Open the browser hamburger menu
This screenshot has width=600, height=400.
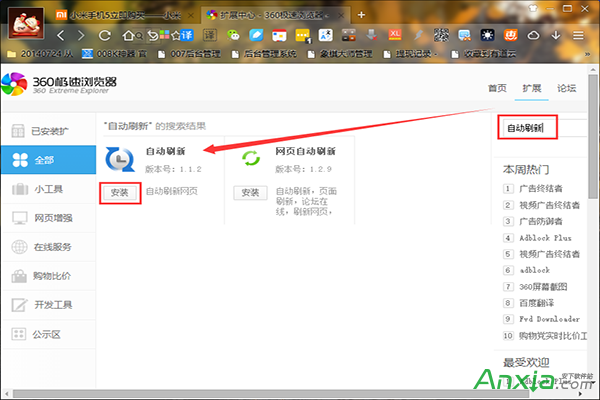[578, 36]
